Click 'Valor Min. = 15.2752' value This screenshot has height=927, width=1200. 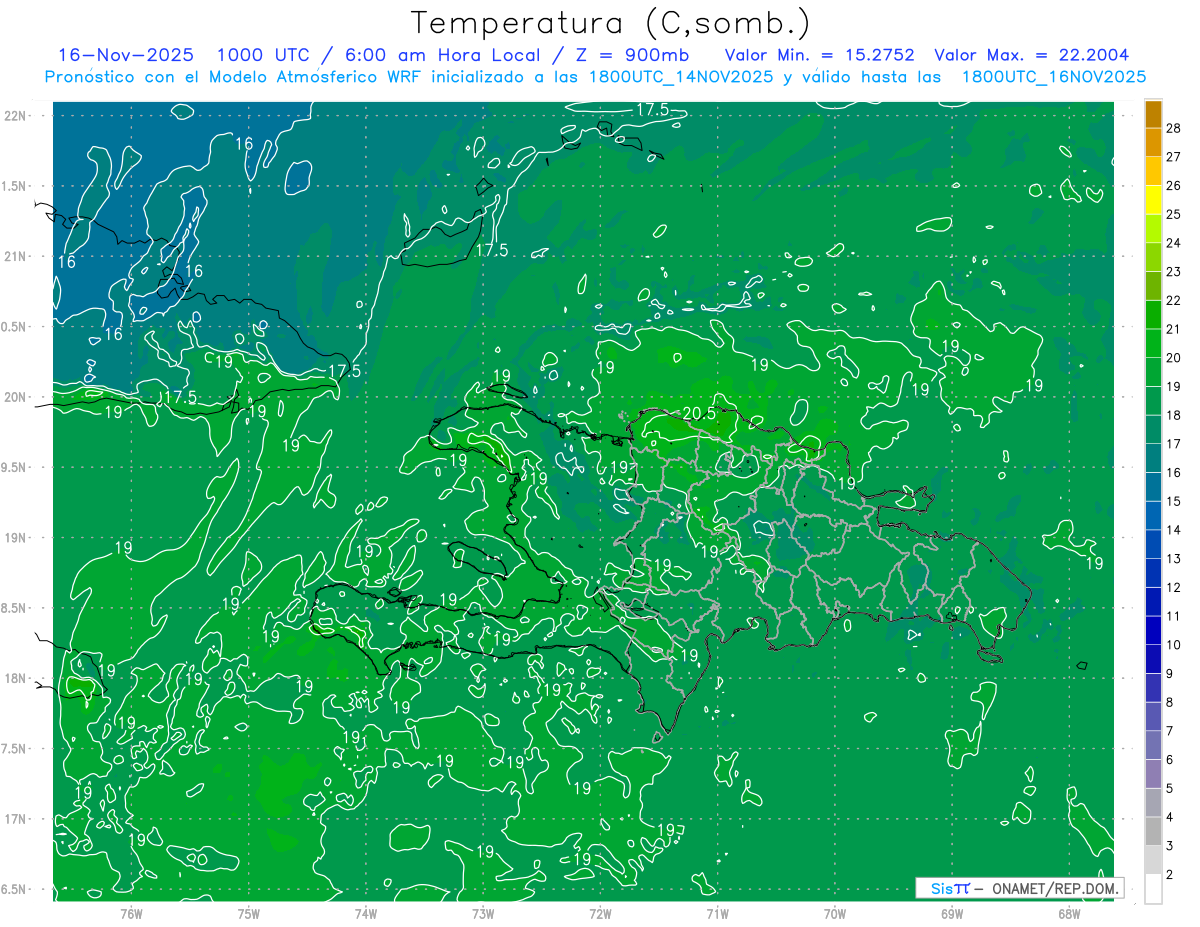[x=821, y=55]
